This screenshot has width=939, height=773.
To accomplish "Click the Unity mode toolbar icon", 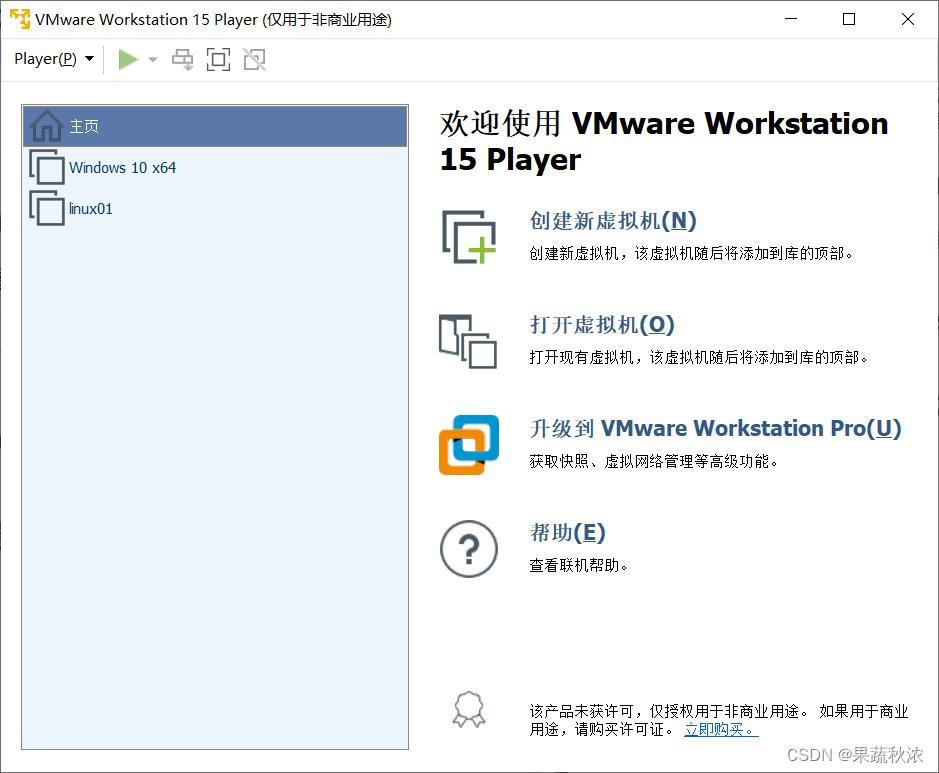I will pyautogui.click(x=253, y=59).
